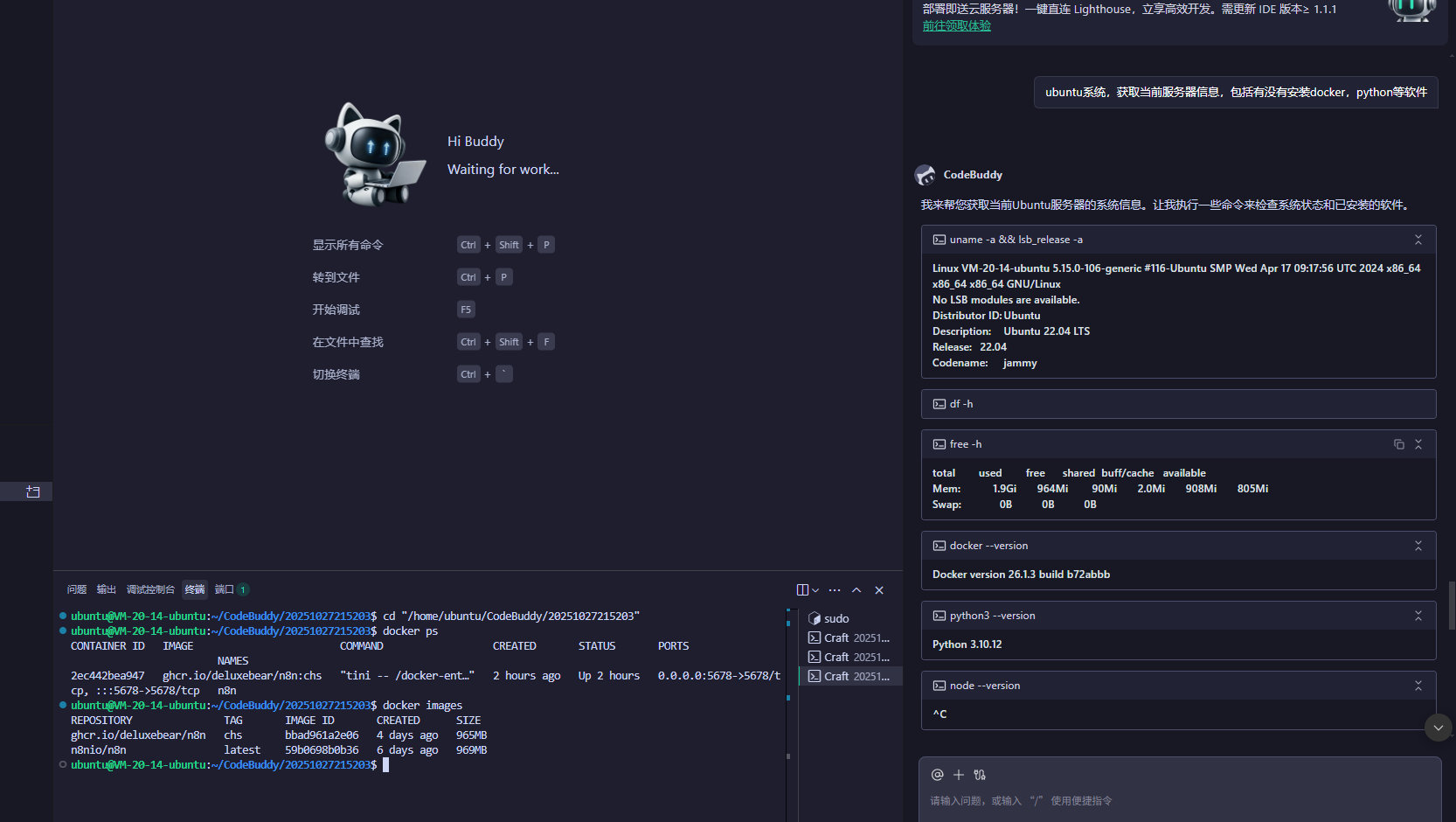
Task: Click the terminal icon of node --version block
Action: click(939, 686)
